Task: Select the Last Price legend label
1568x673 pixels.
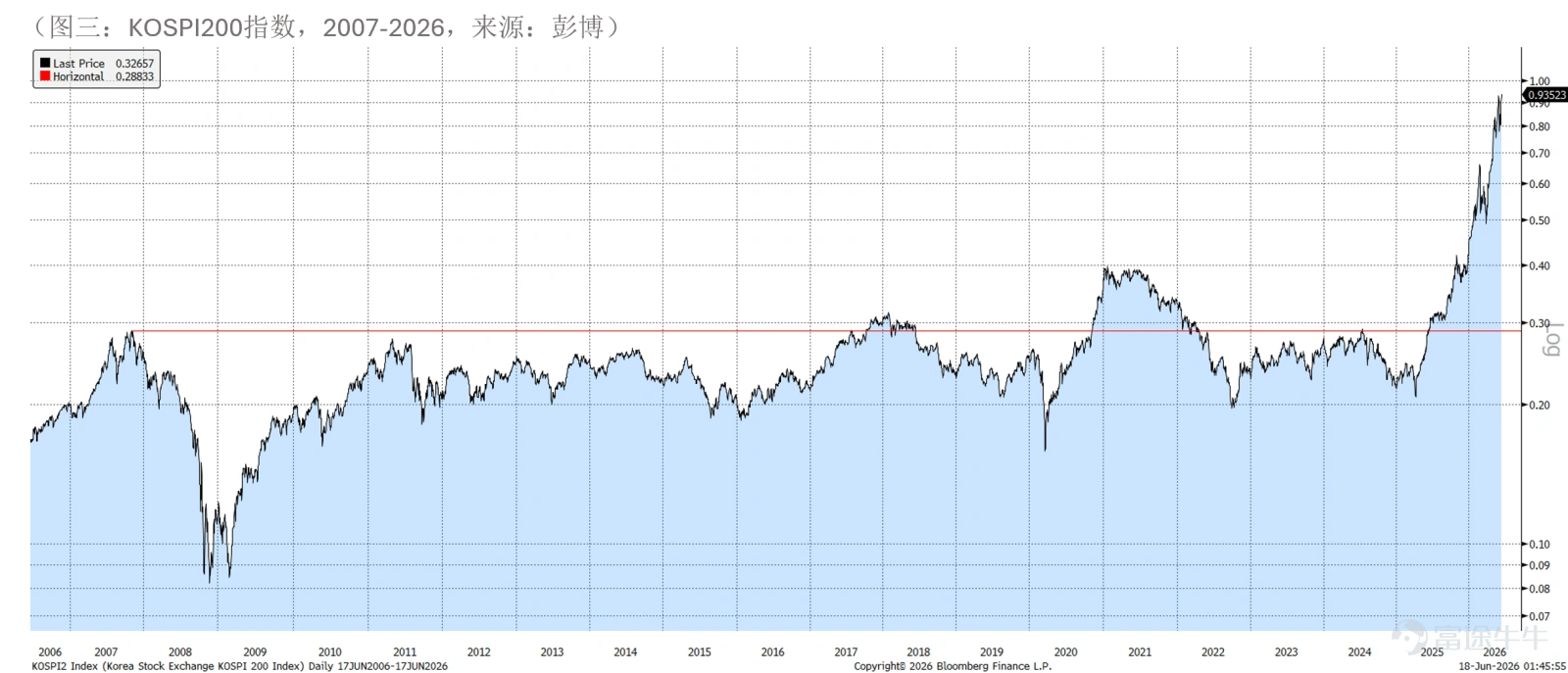Action: click(x=78, y=63)
